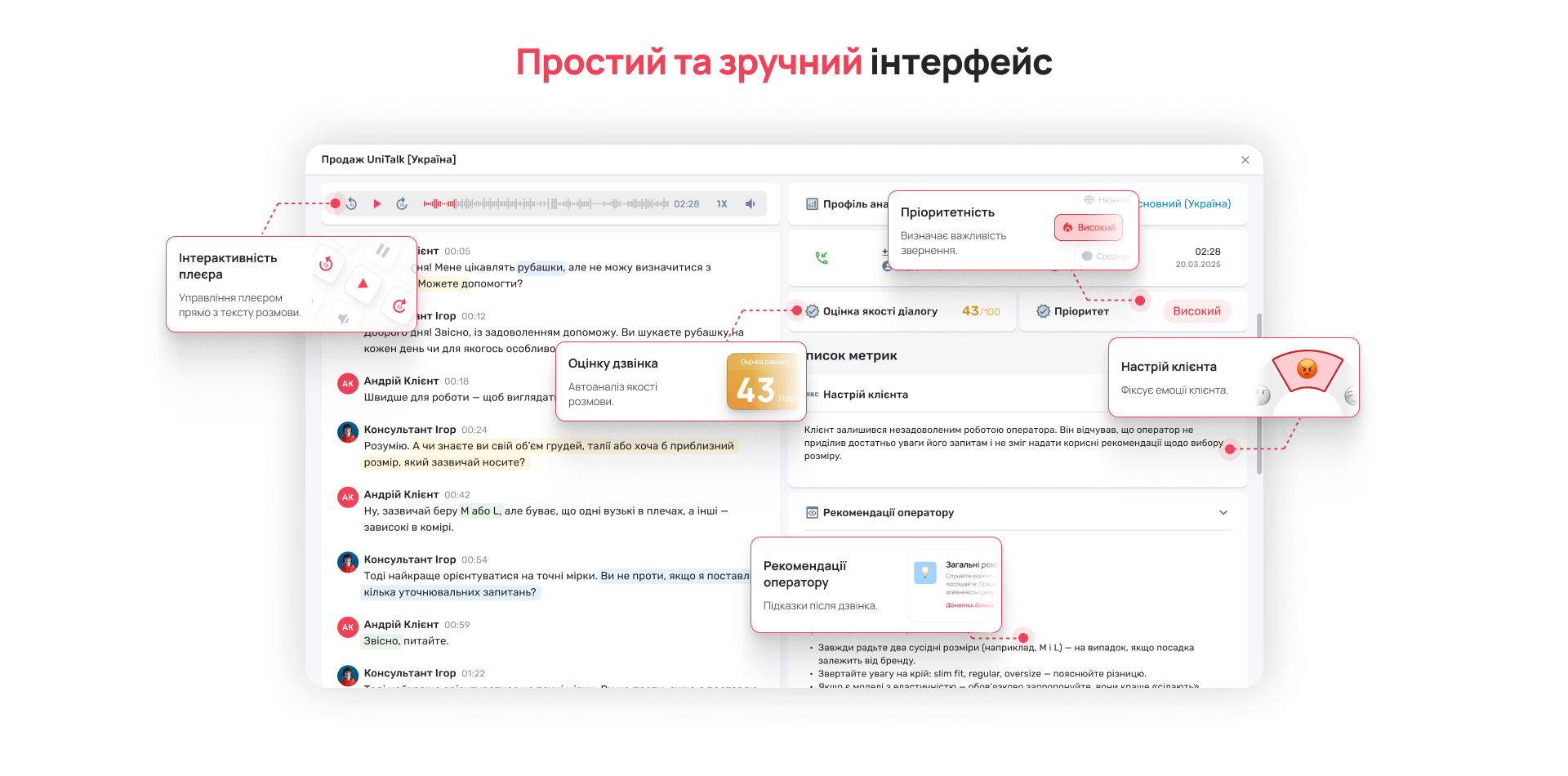Select the Високий option with flame icon
1568x776 pixels.
coord(1089,228)
